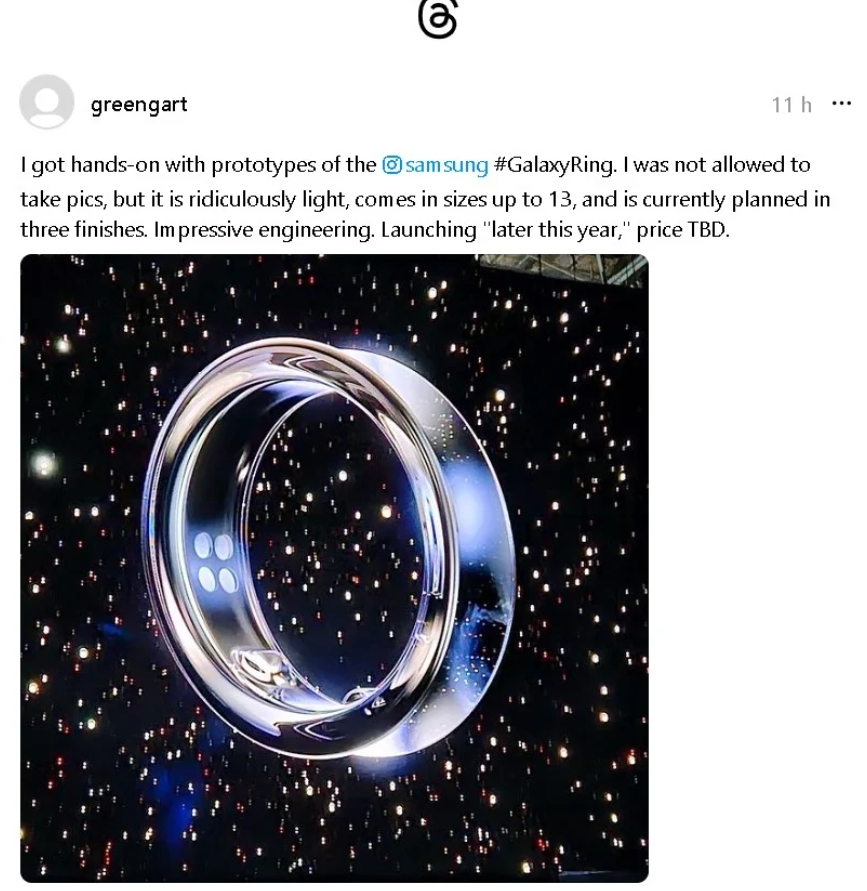The height and width of the screenshot is (891, 867).
Task: Open the Galaxy Ring photo
Action: point(334,568)
